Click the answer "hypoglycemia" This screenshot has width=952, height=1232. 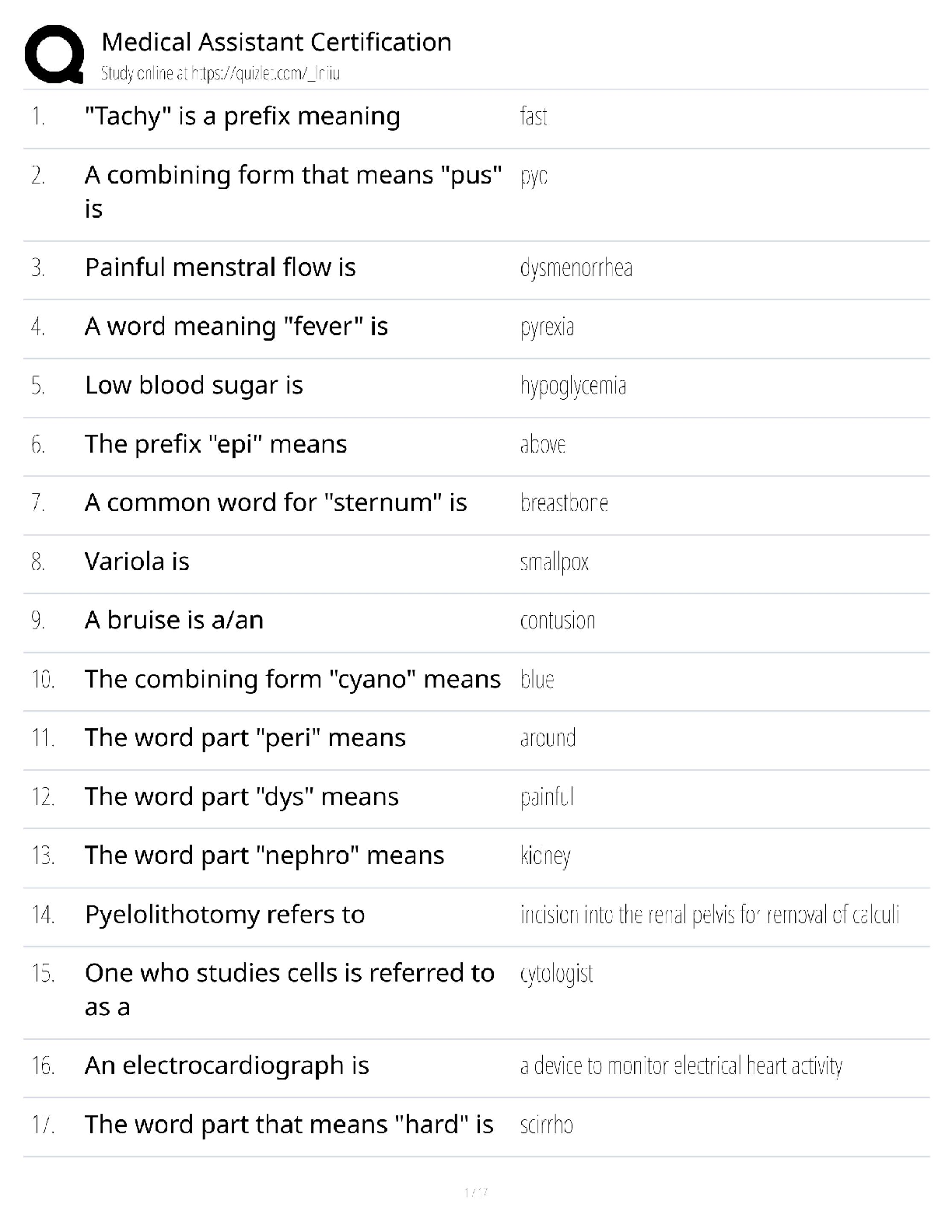click(x=573, y=386)
